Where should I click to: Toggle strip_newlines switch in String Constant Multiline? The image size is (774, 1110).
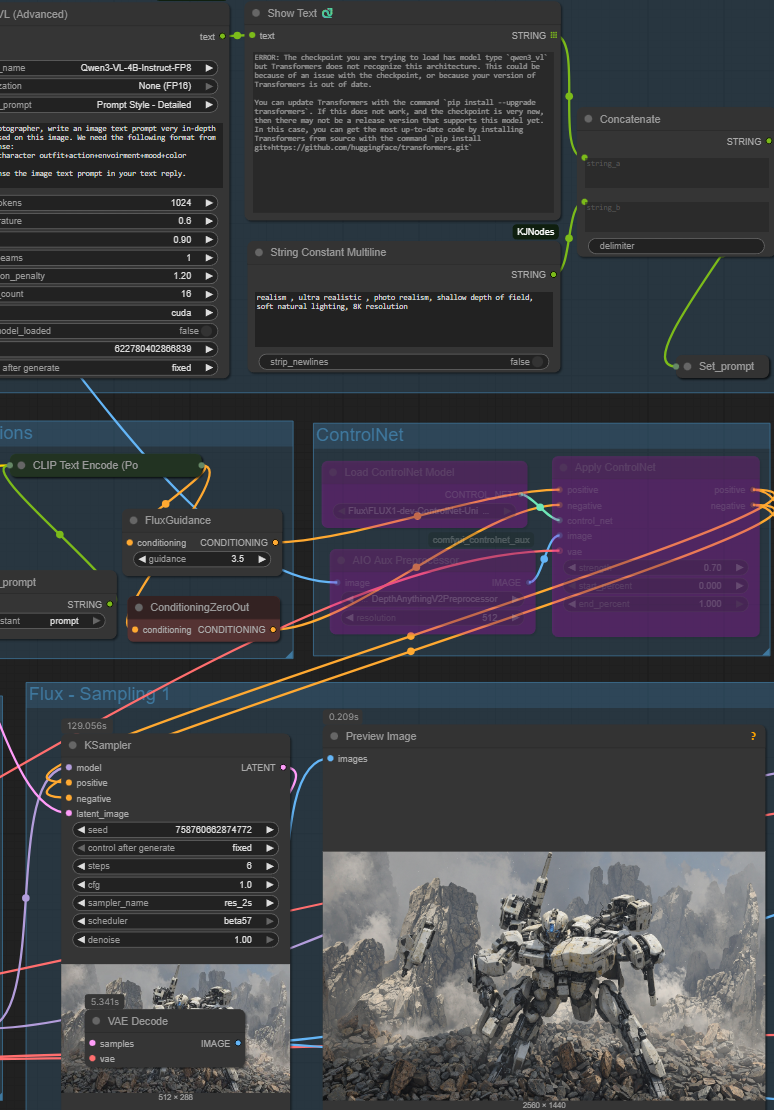[538, 362]
